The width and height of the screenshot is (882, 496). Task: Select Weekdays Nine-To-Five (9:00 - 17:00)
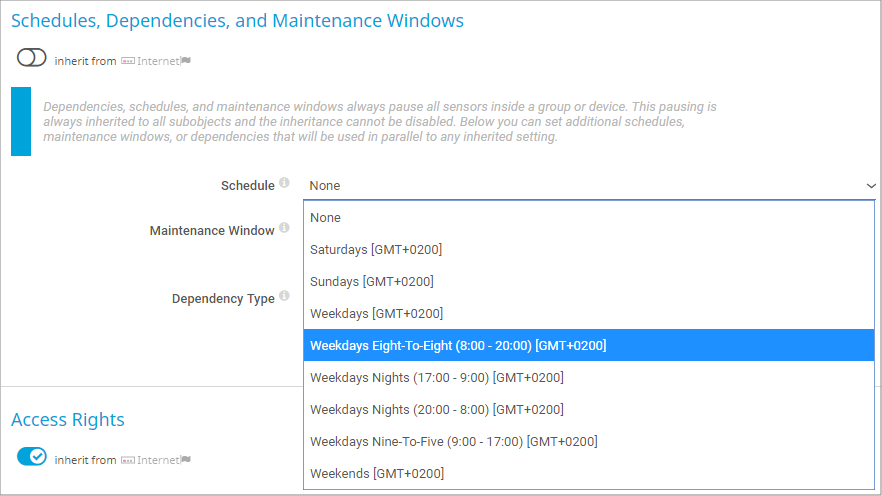[x=453, y=442]
